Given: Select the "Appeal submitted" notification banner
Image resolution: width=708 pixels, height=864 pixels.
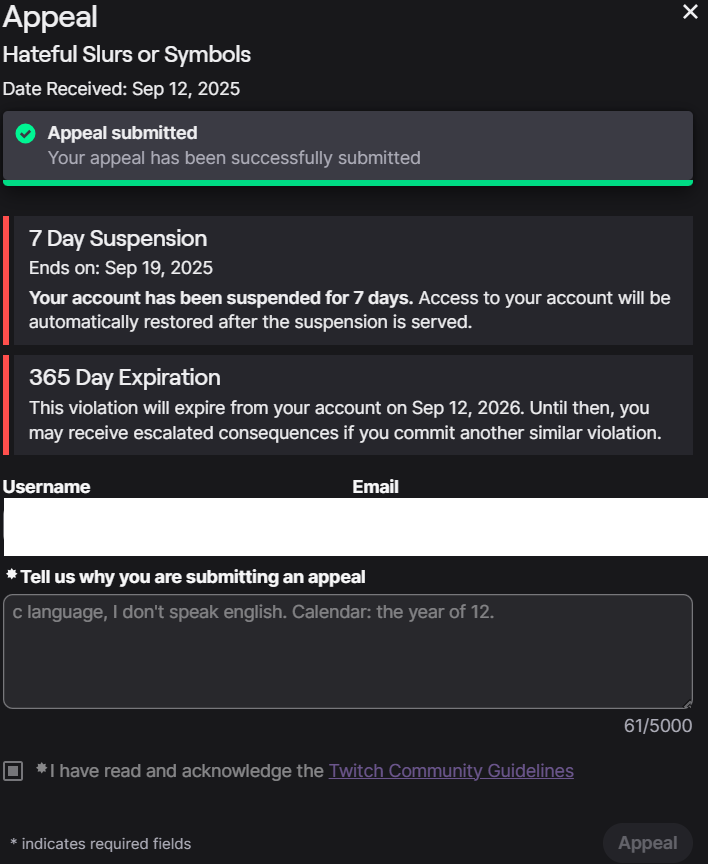Looking at the screenshot, I should click(x=347, y=145).
